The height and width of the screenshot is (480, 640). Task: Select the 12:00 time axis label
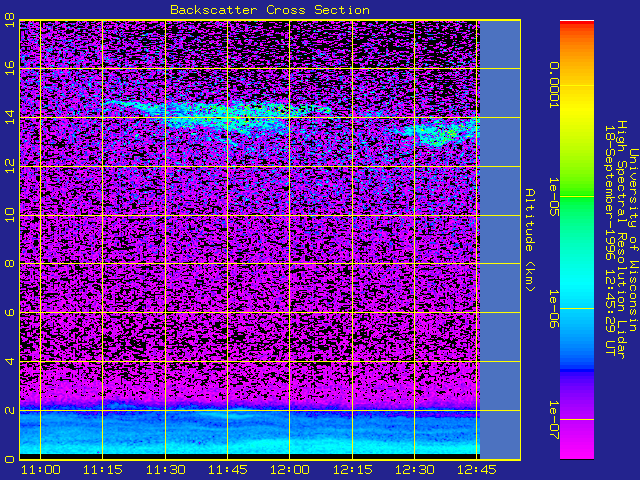[x=290, y=470]
